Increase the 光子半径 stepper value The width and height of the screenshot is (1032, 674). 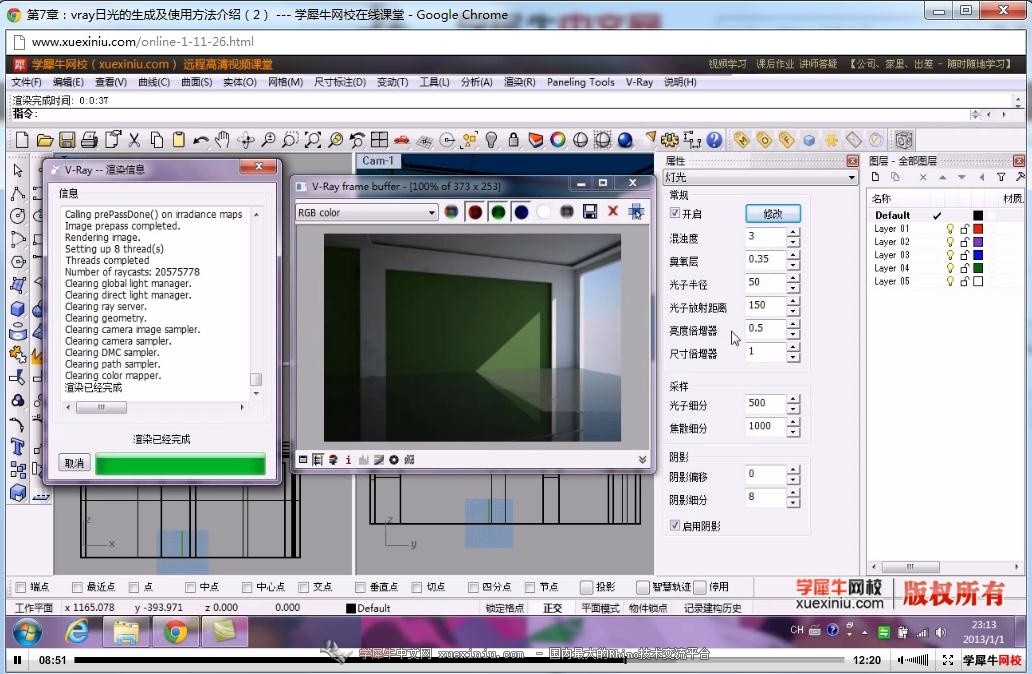pos(793,278)
